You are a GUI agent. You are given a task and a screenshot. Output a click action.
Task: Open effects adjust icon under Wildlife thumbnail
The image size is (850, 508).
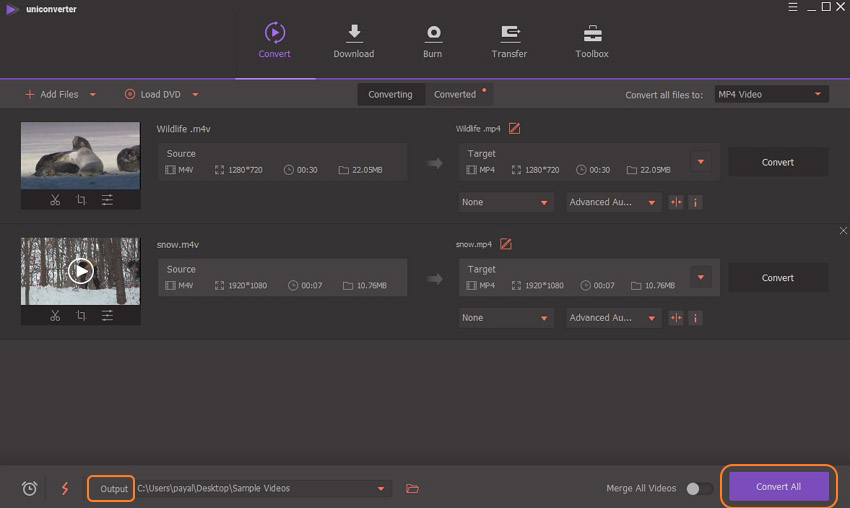click(107, 200)
